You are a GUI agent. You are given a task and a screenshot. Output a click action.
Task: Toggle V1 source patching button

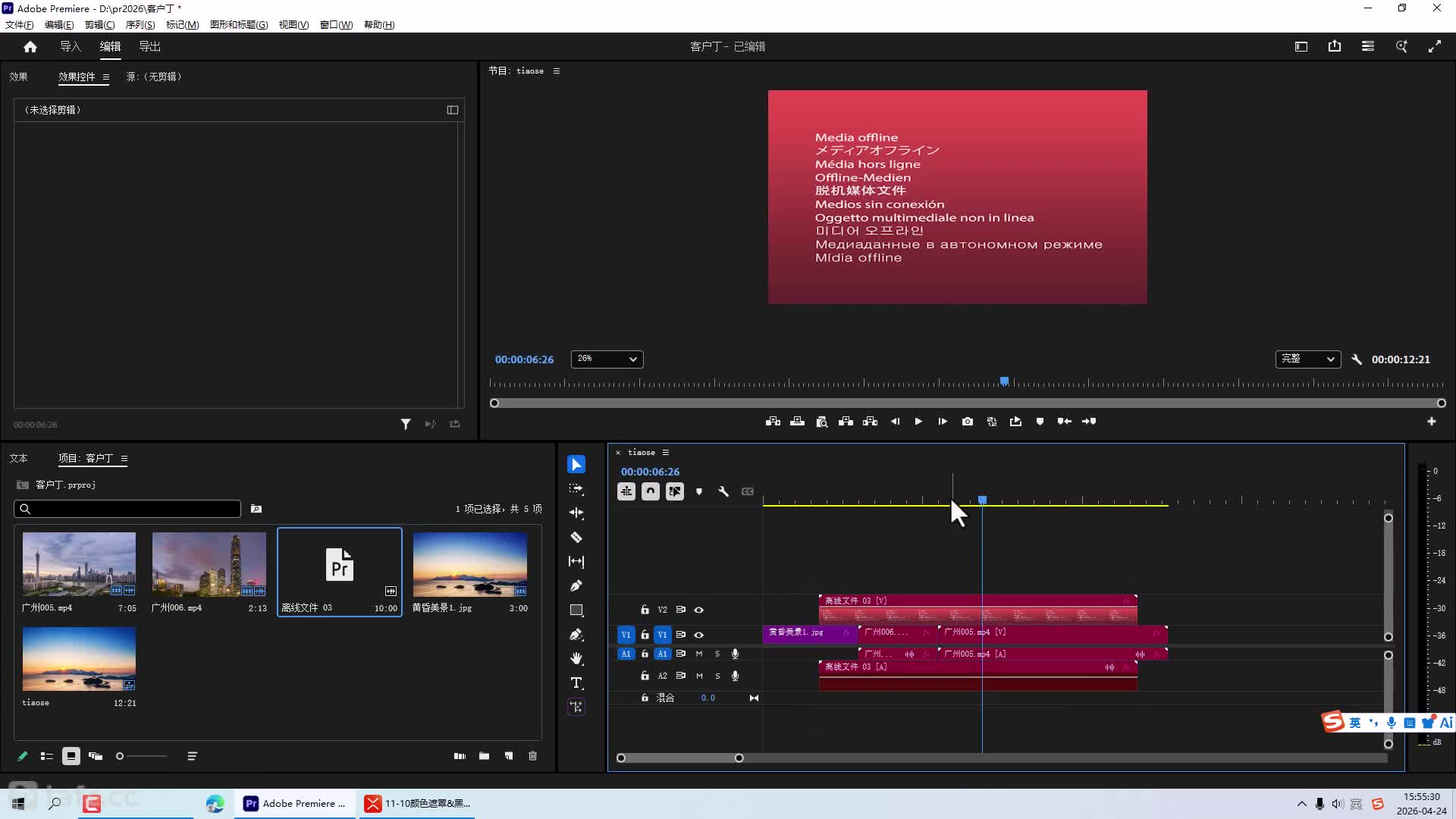(x=626, y=635)
